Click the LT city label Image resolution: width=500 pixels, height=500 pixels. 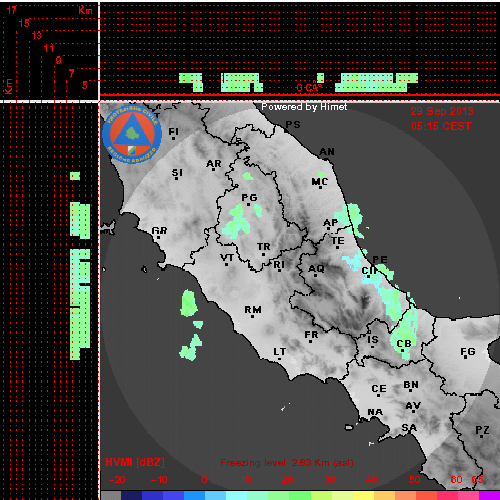pyautogui.click(x=279, y=352)
